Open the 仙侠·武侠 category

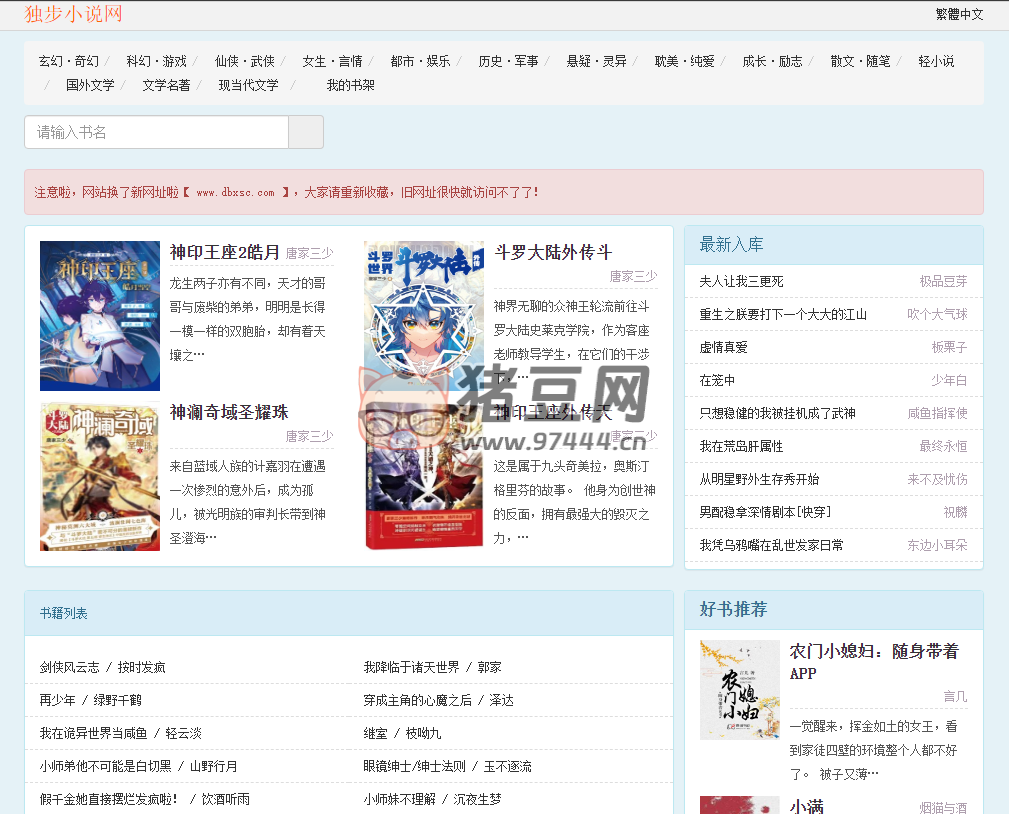245,61
